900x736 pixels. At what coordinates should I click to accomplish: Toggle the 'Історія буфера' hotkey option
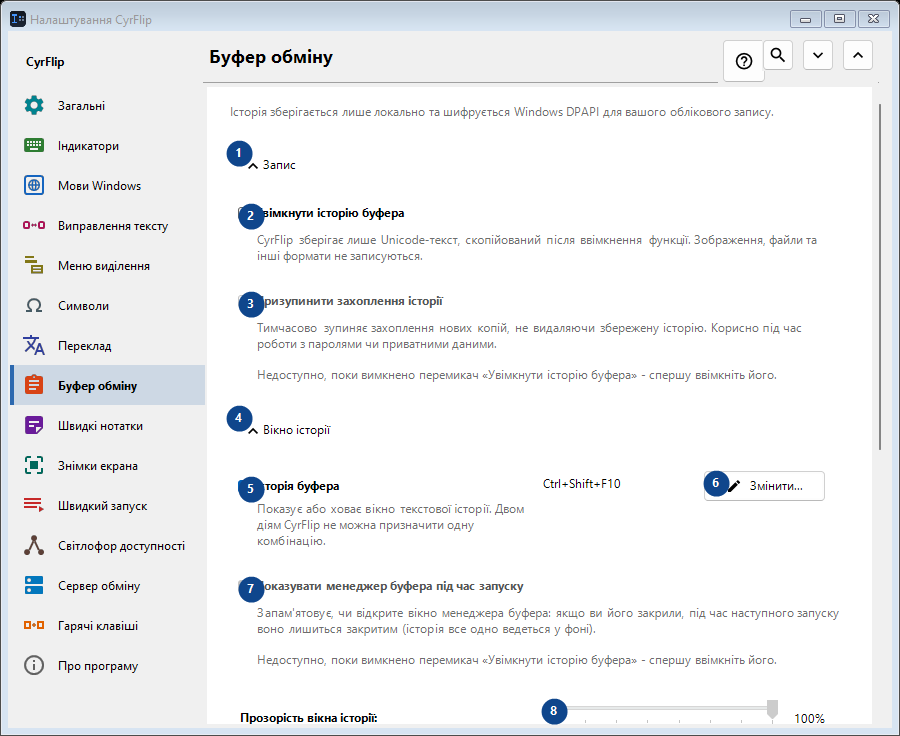tap(289, 486)
